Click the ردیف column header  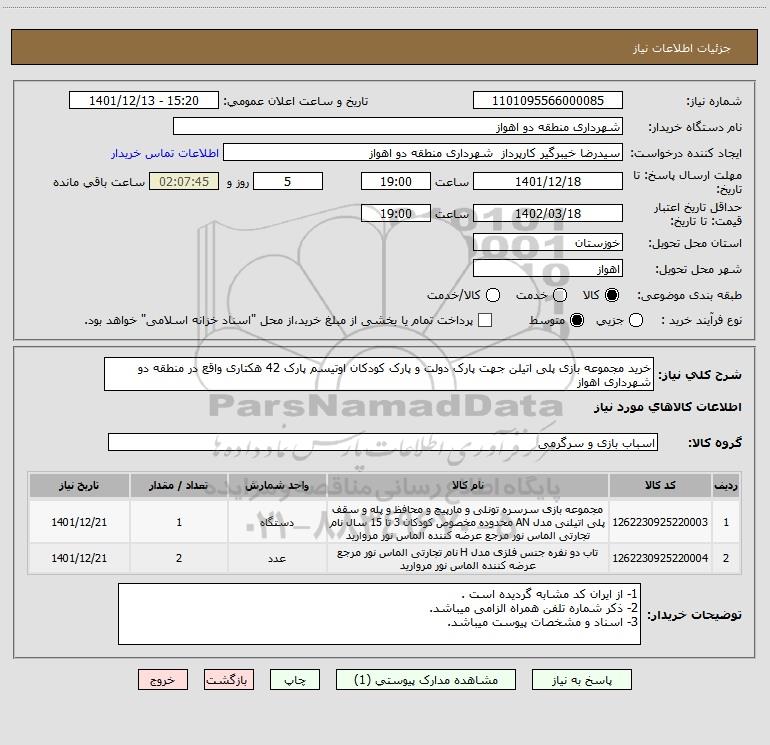click(726, 485)
